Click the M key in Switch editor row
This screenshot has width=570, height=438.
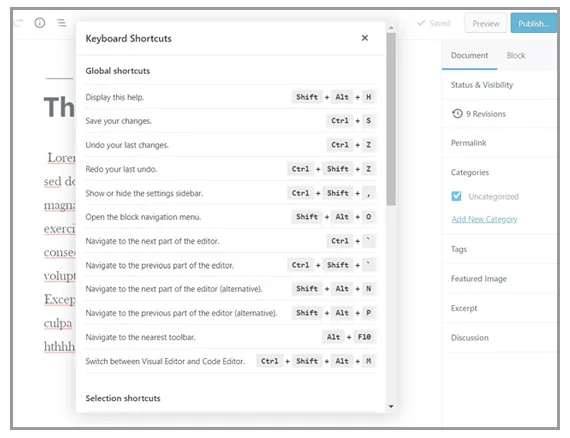pyautogui.click(x=369, y=361)
